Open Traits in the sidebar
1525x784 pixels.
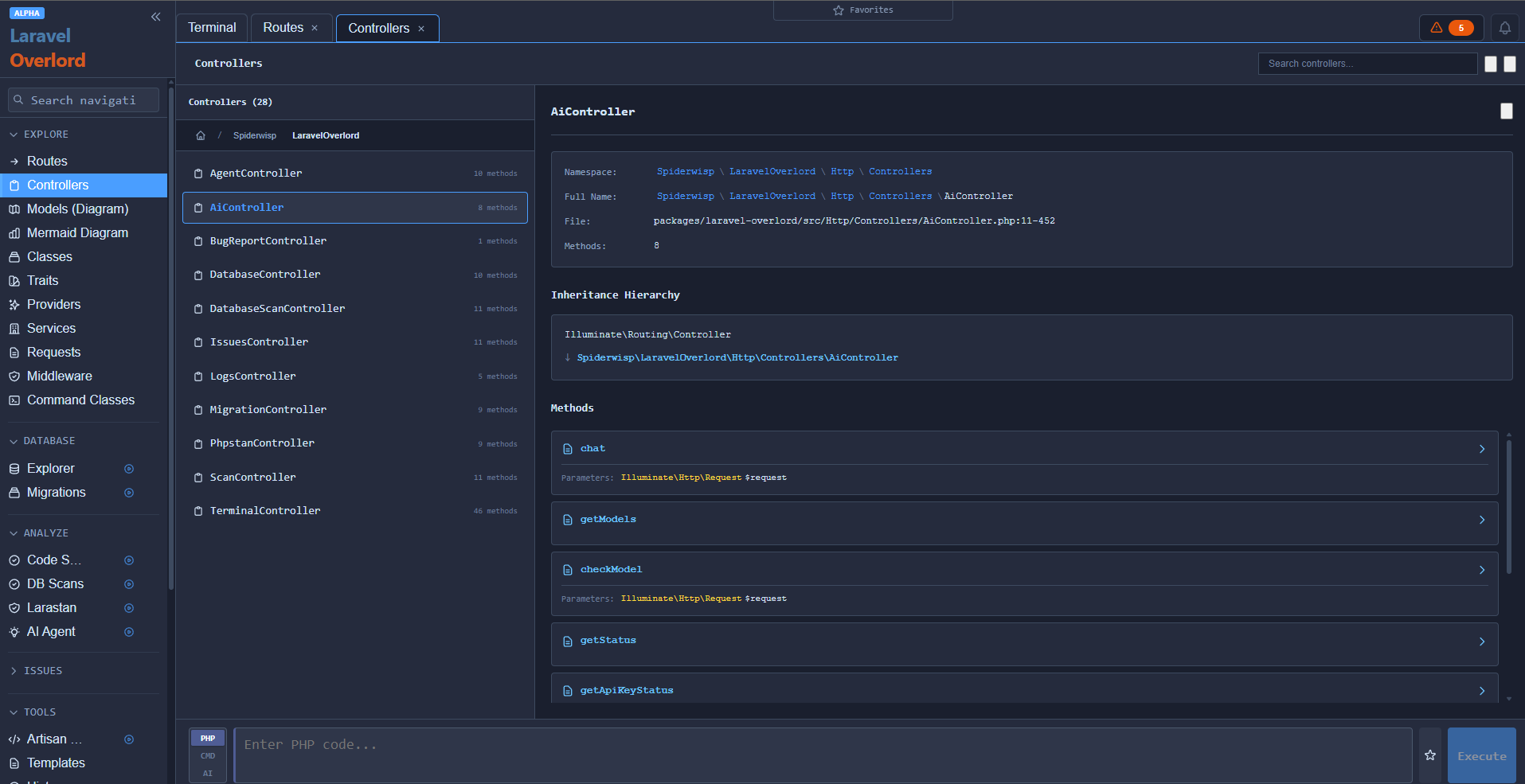click(84, 281)
